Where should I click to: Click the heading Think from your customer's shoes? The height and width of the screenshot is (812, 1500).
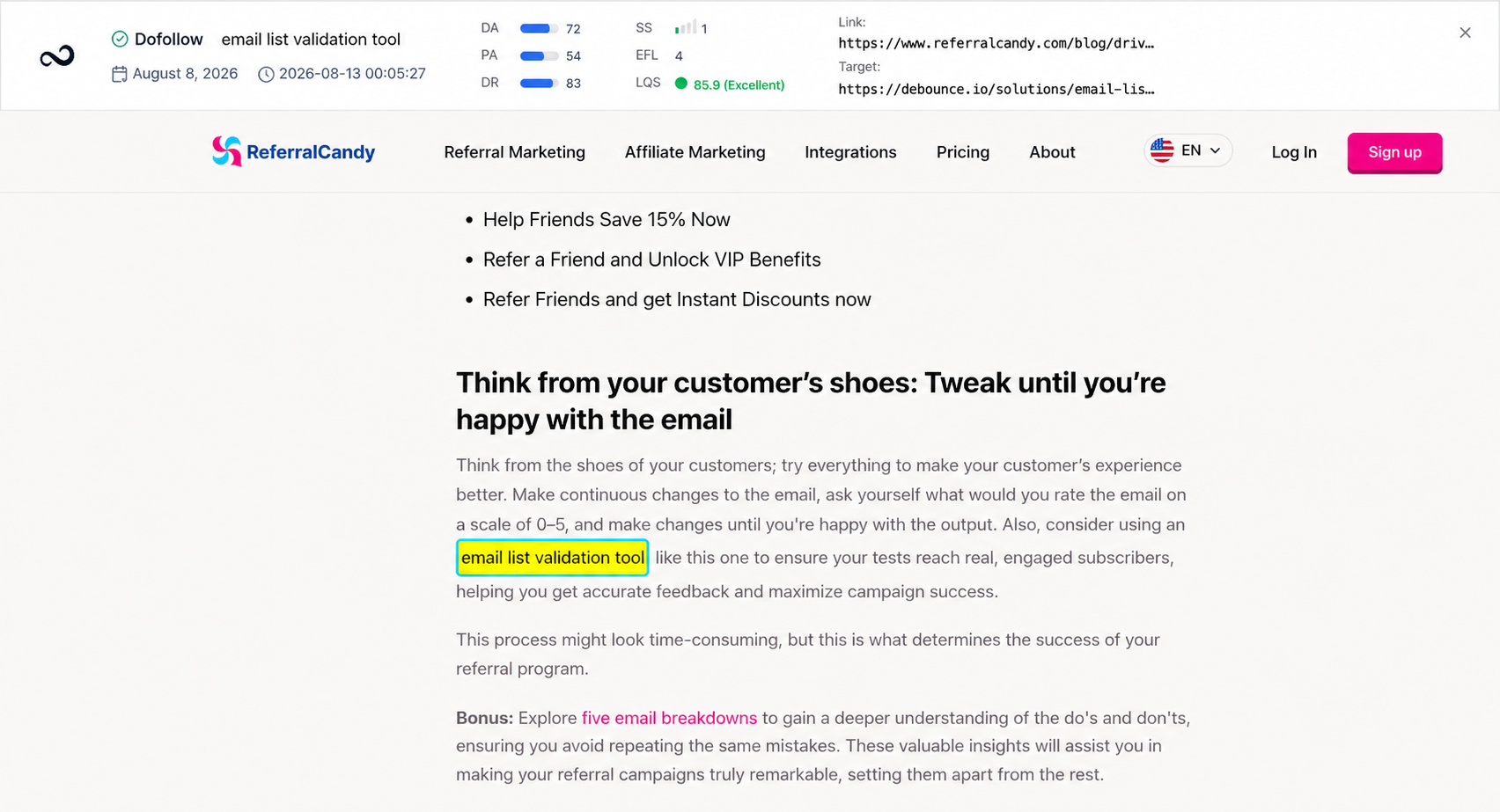(x=811, y=401)
